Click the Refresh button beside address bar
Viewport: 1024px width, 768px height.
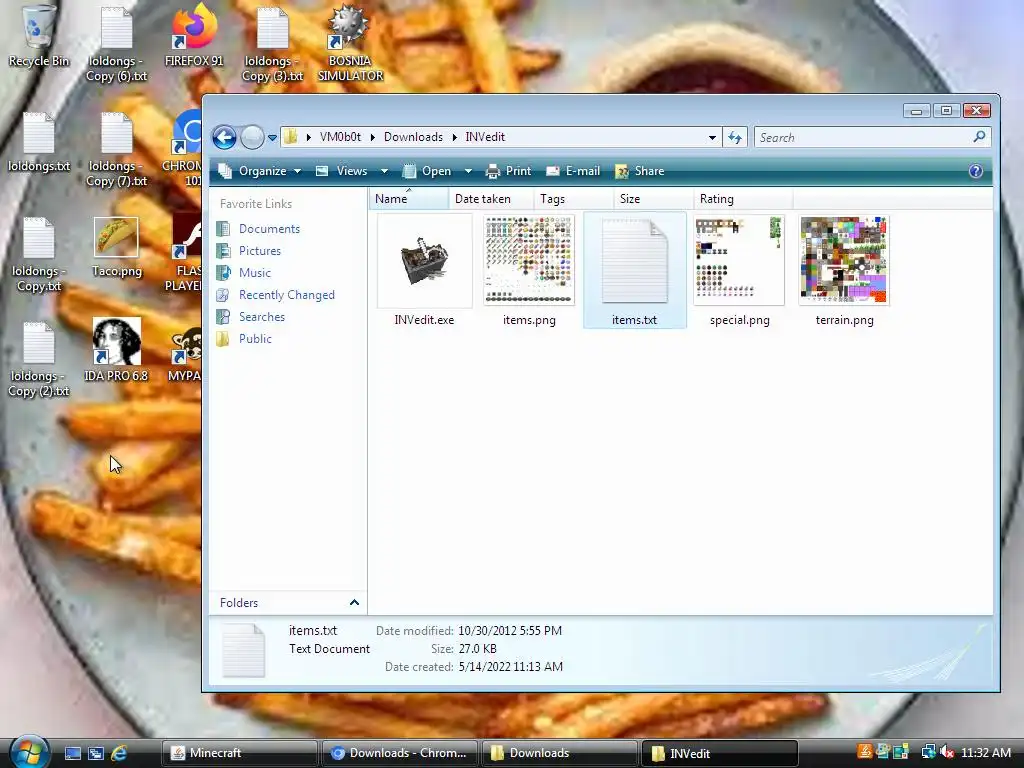coord(735,137)
